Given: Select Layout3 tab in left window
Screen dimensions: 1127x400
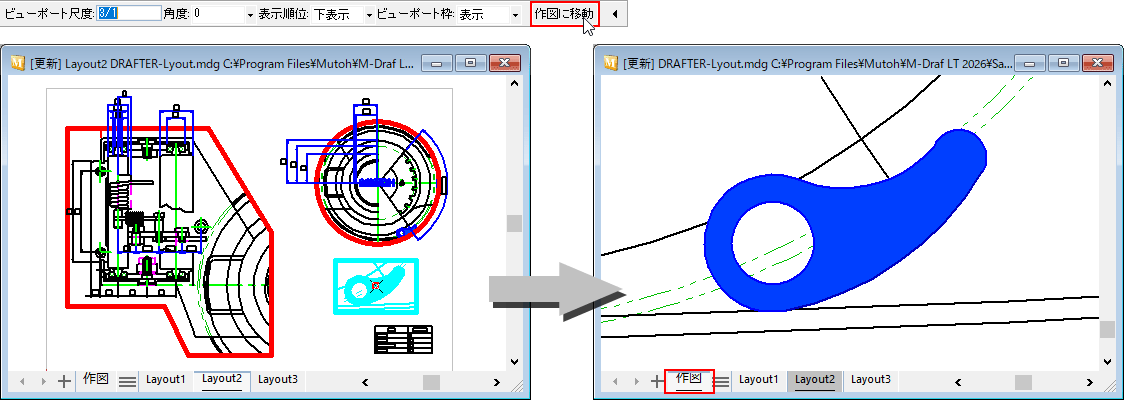Looking at the screenshot, I should pos(278,380).
